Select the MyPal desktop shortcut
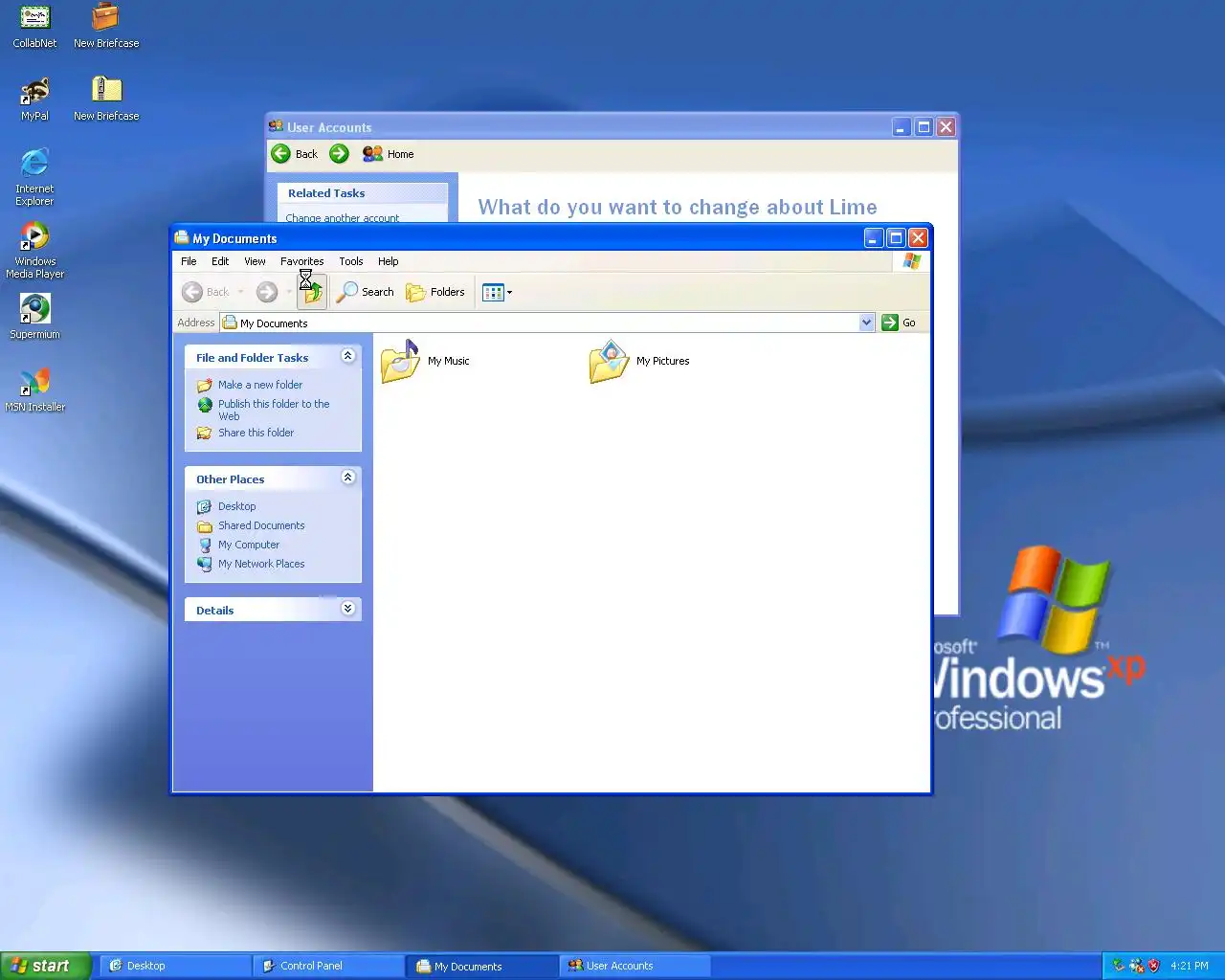The width and height of the screenshot is (1225, 980). [34, 99]
